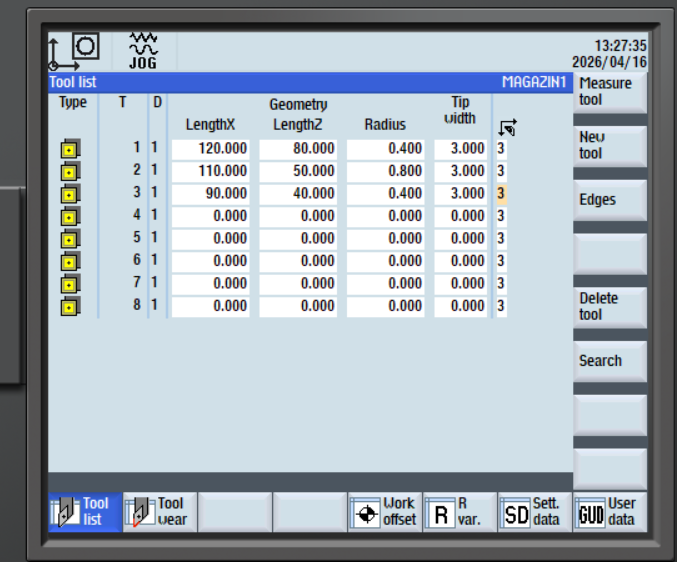Click LengthX field of tool 2

point(211,171)
